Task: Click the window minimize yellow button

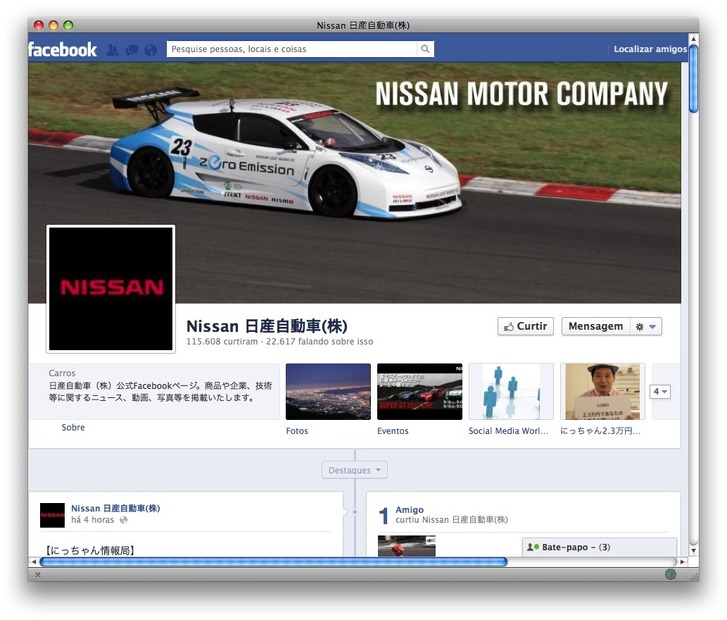Action: (53, 25)
